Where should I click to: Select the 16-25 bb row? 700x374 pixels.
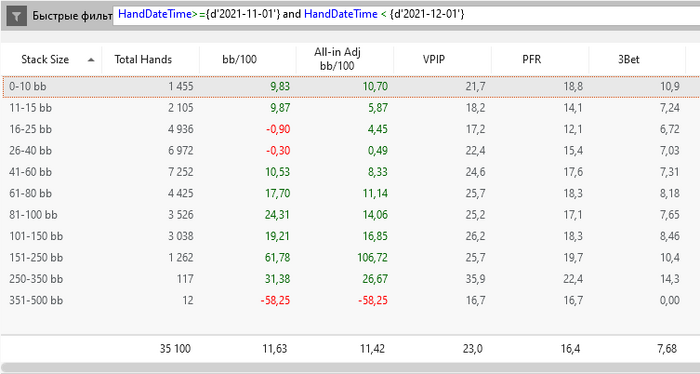point(350,129)
